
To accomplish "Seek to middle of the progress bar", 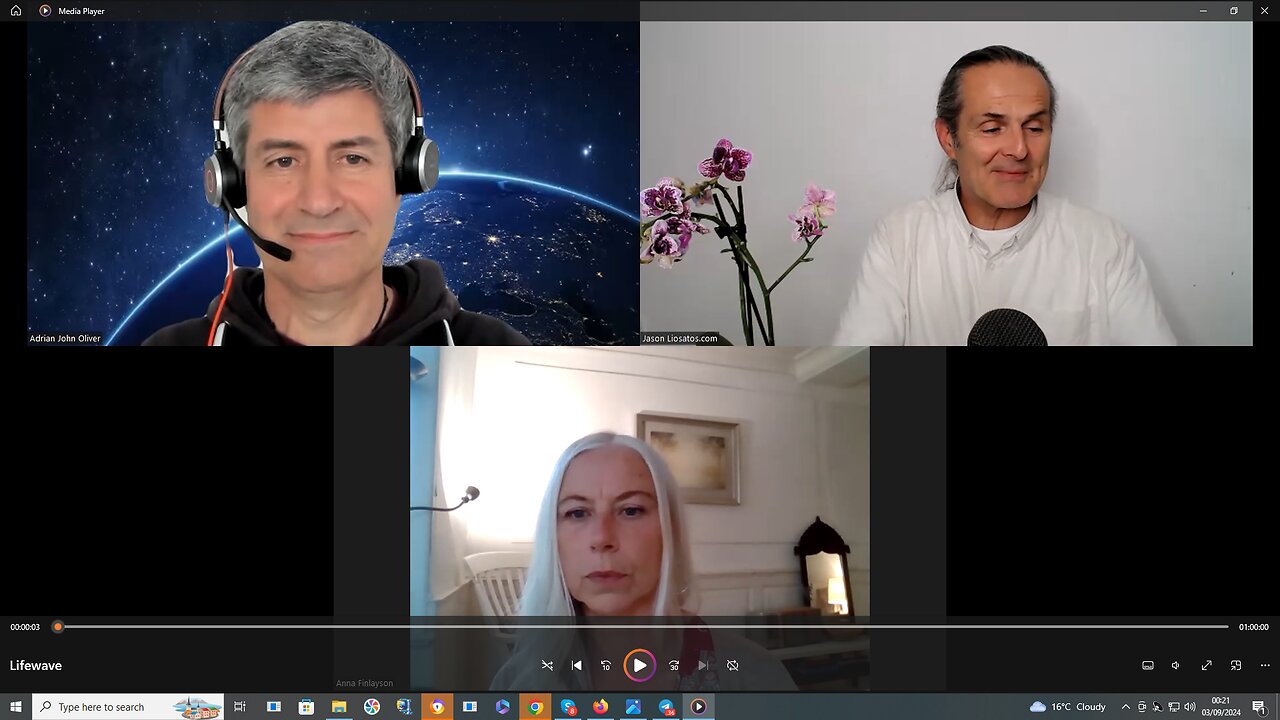I will click(x=643, y=627).
